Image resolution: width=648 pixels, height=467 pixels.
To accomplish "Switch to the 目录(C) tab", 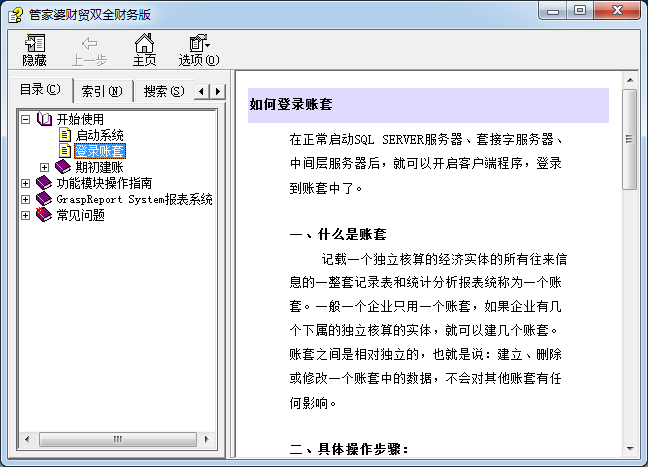I will click(x=40, y=89).
